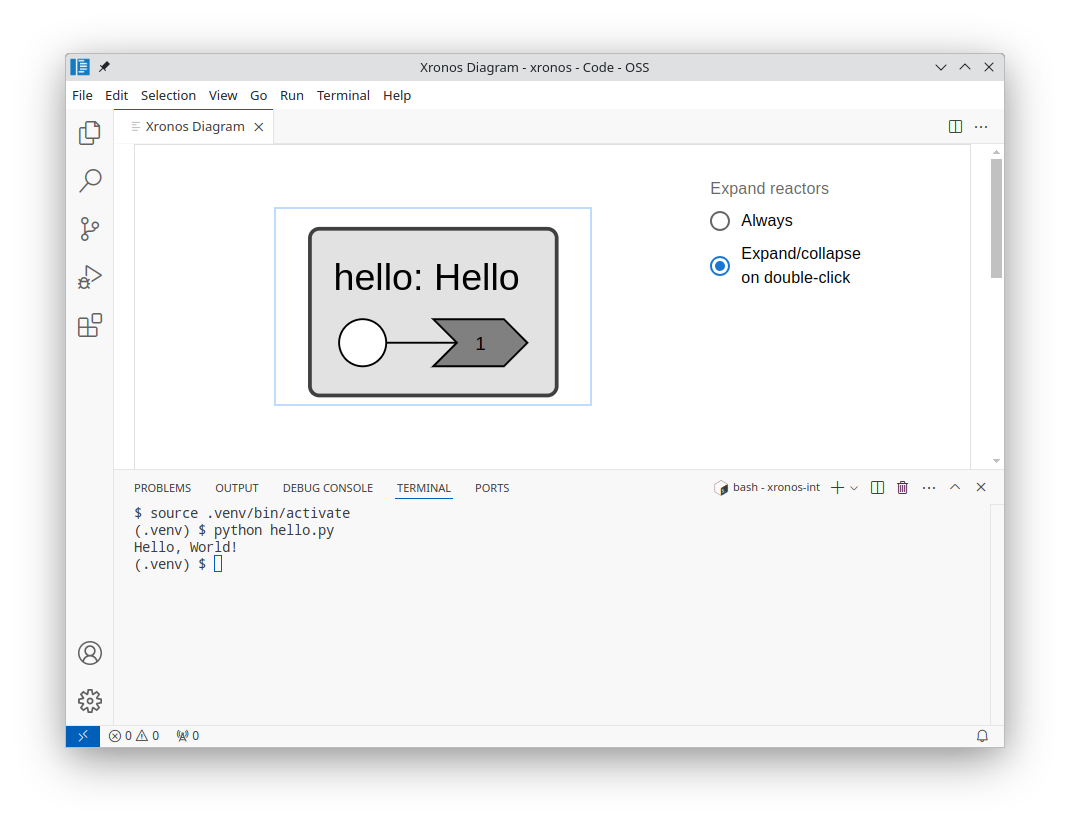1071x826 pixels.
Task: Open the Terminal menu
Action: coord(343,96)
